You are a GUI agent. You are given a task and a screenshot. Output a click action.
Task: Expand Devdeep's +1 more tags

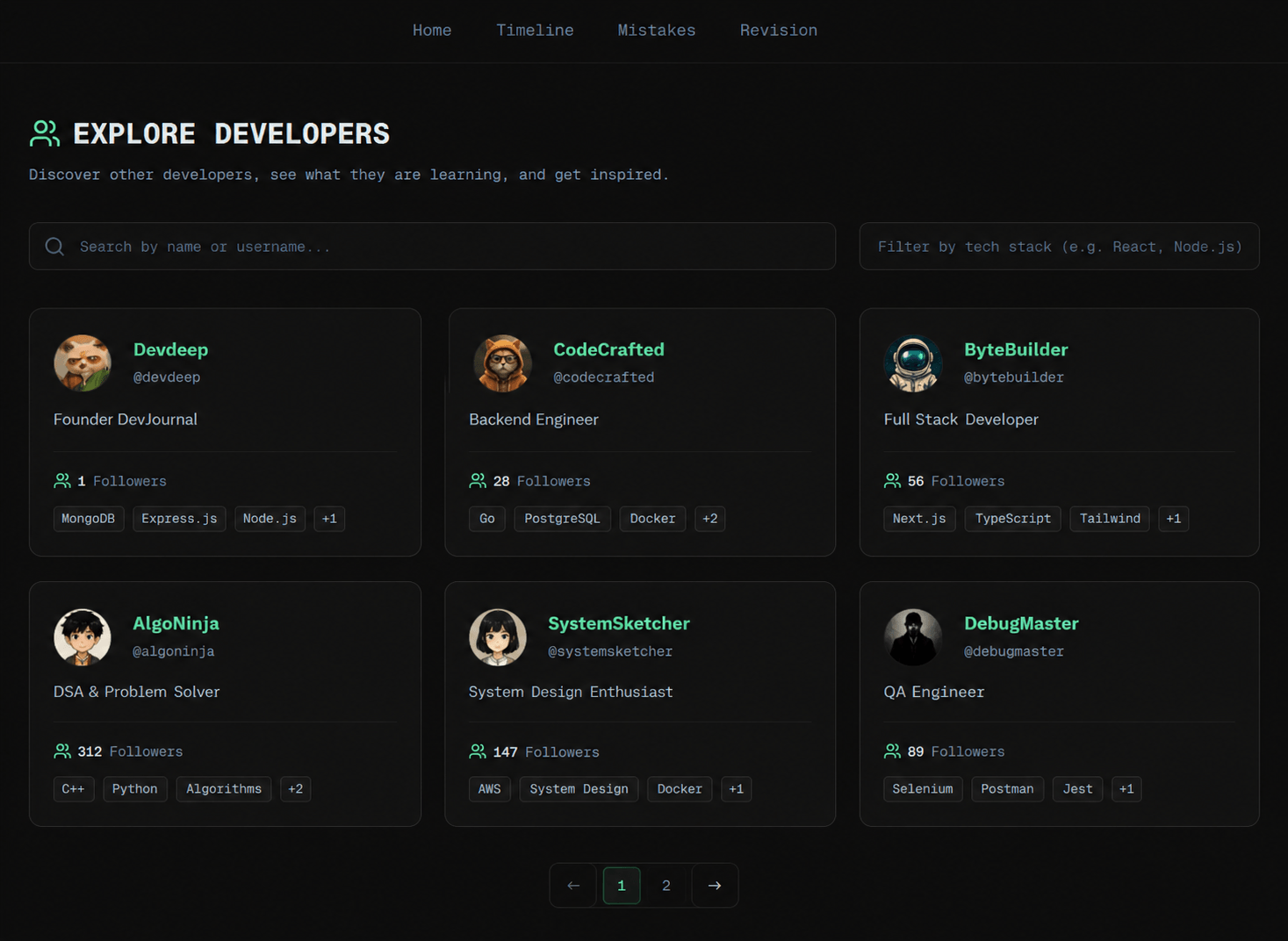click(x=329, y=519)
